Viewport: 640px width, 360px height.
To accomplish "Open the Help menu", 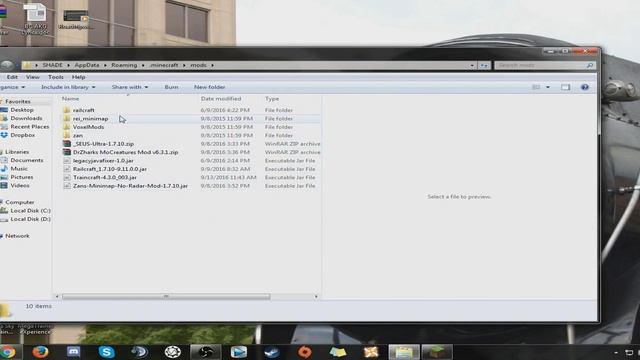I will (x=78, y=77).
